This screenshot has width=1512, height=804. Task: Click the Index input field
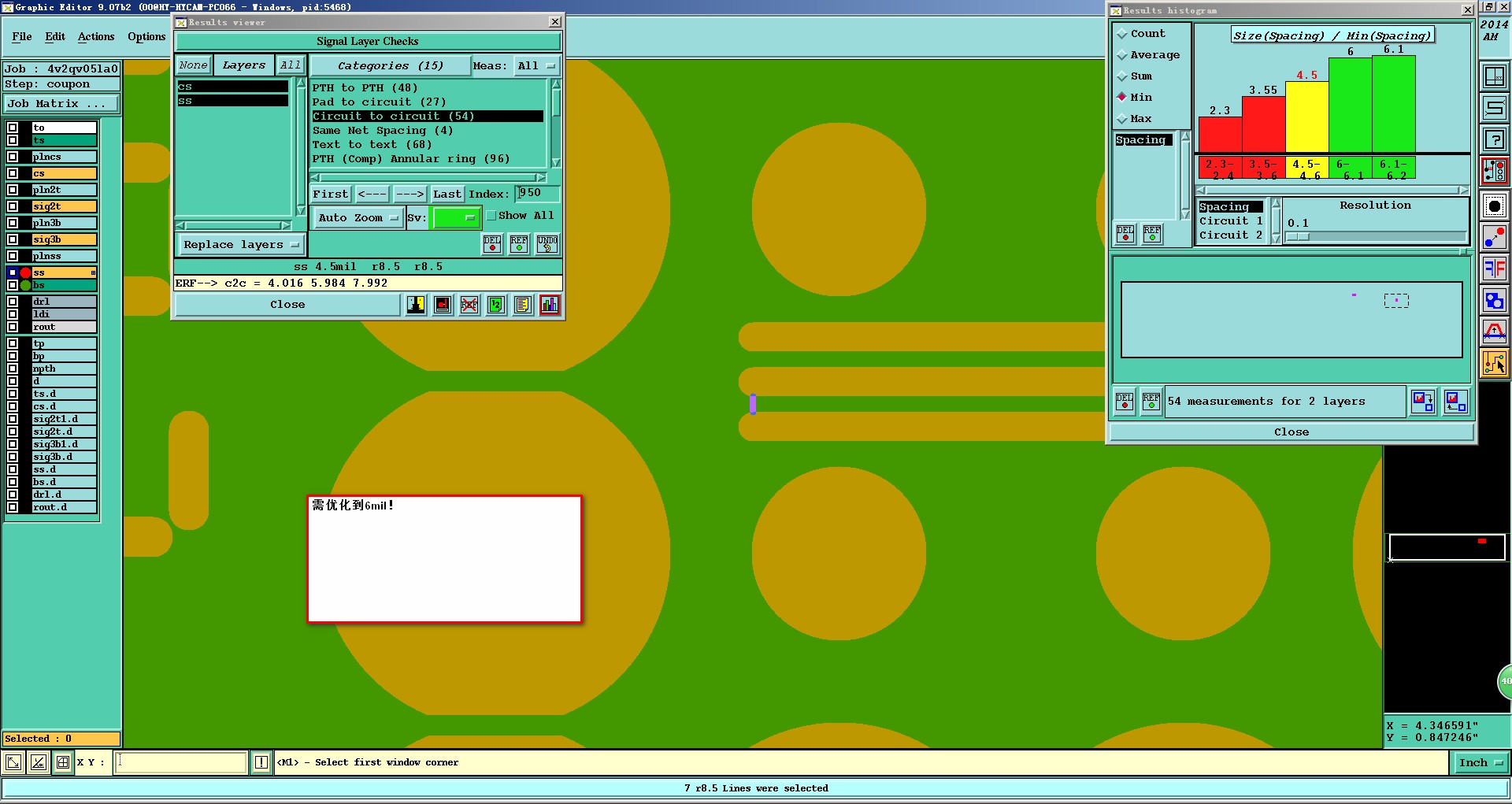(538, 194)
